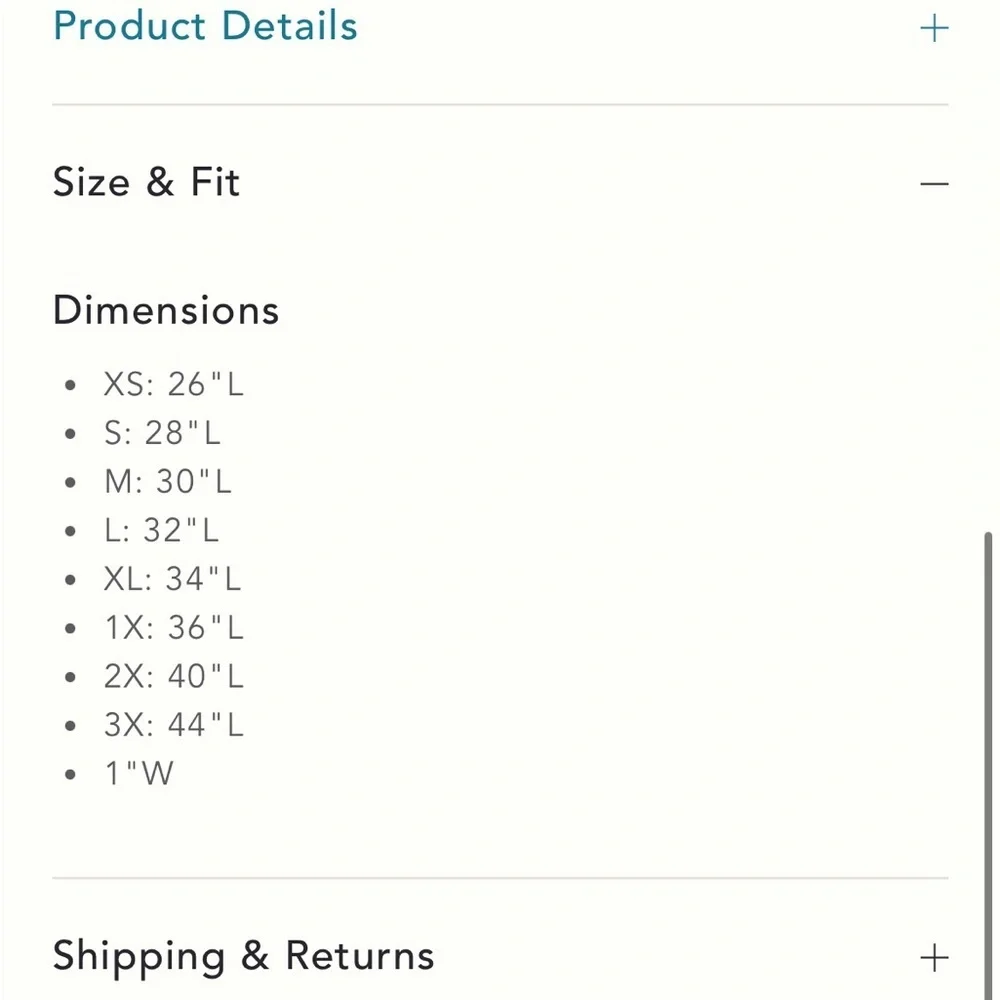The image size is (1000, 1000).
Task: Open the Product Details heading
Action: [x=205, y=26]
